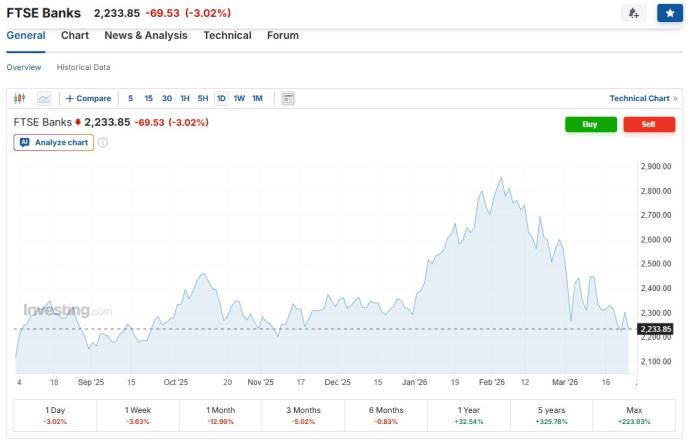The height and width of the screenshot is (446, 700).
Task: Open the chart news overlay icon
Action: click(288, 98)
